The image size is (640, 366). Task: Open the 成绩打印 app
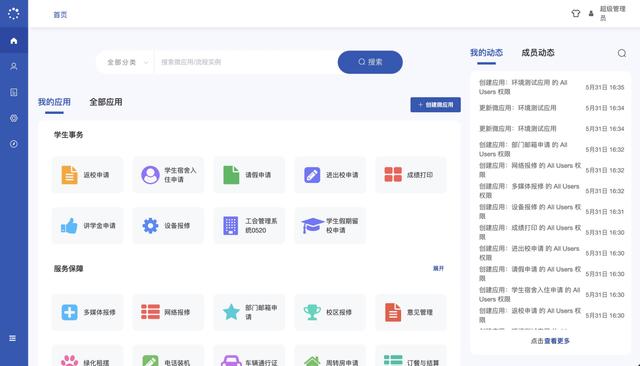[x=411, y=175]
